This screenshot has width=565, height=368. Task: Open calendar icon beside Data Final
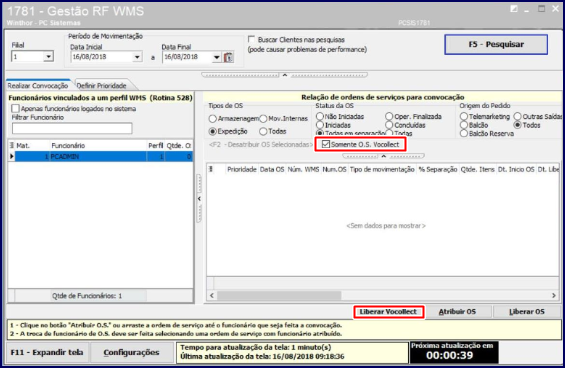click(x=228, y=57)
